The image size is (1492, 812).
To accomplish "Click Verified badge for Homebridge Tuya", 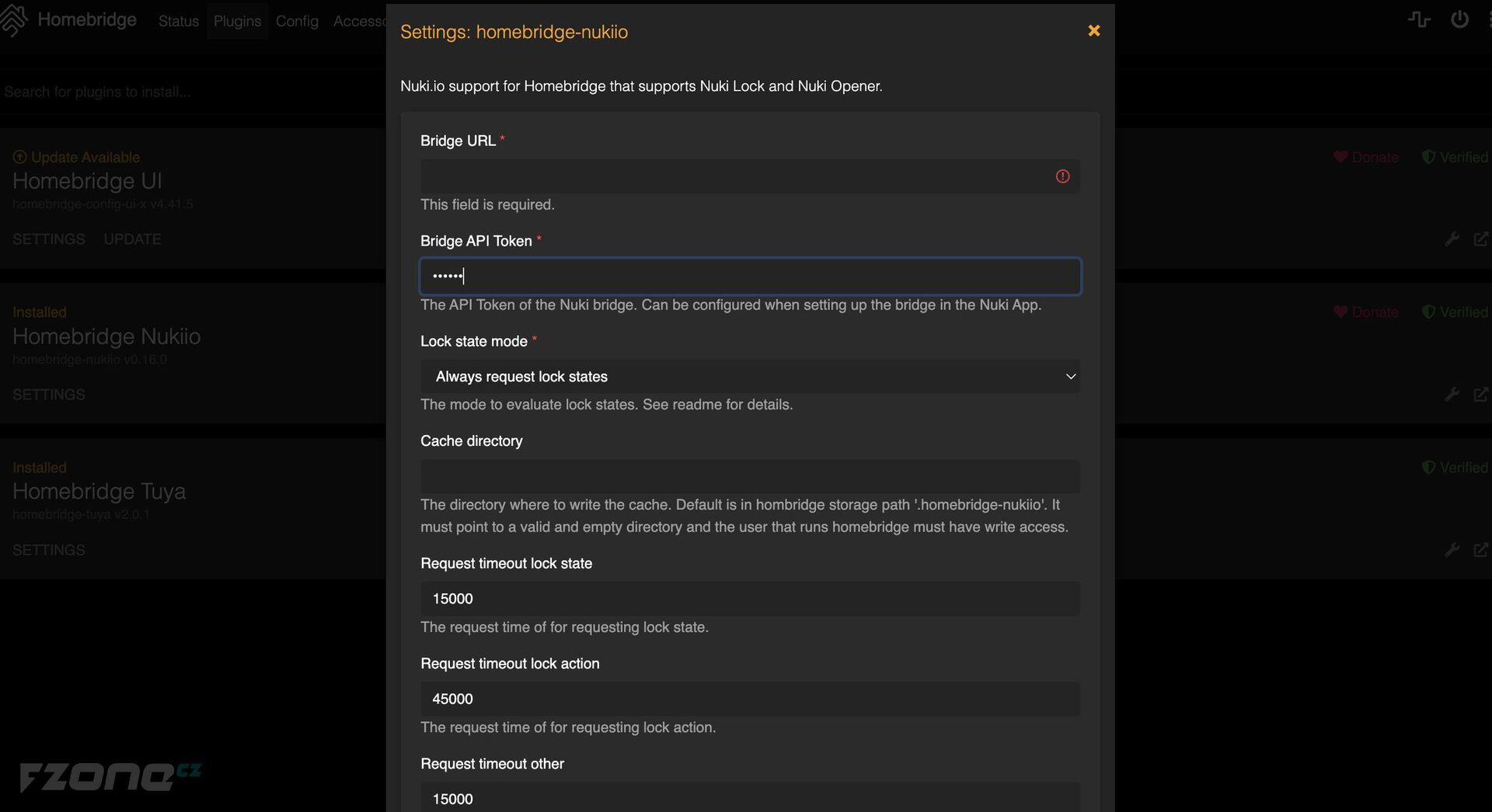I will tap(1455, 467).
